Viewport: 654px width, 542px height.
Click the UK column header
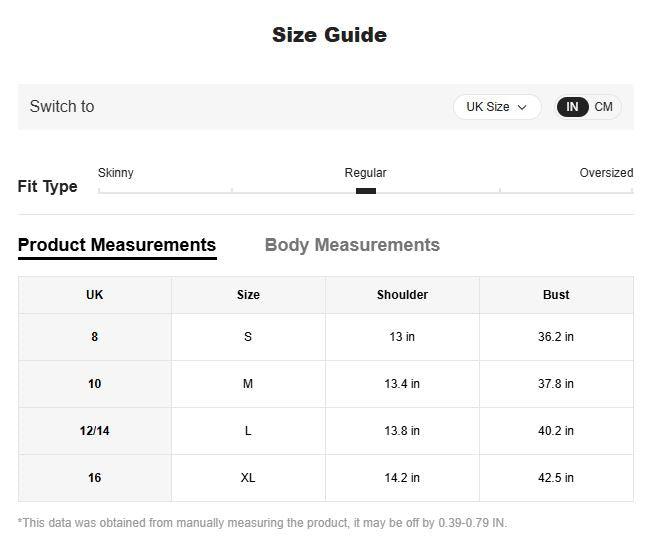95,295
